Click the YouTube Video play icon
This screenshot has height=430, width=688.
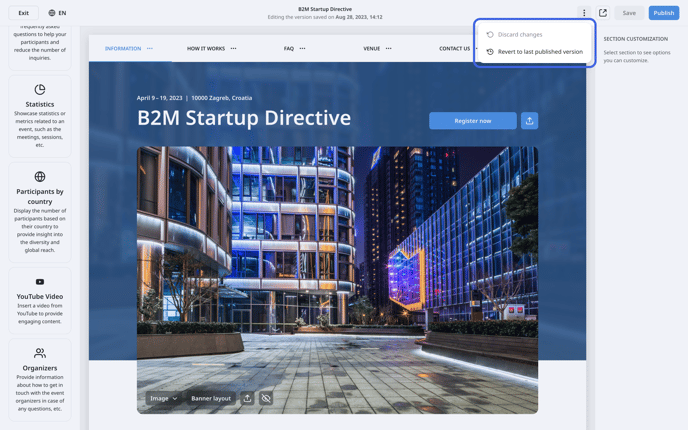click(40, 282)
